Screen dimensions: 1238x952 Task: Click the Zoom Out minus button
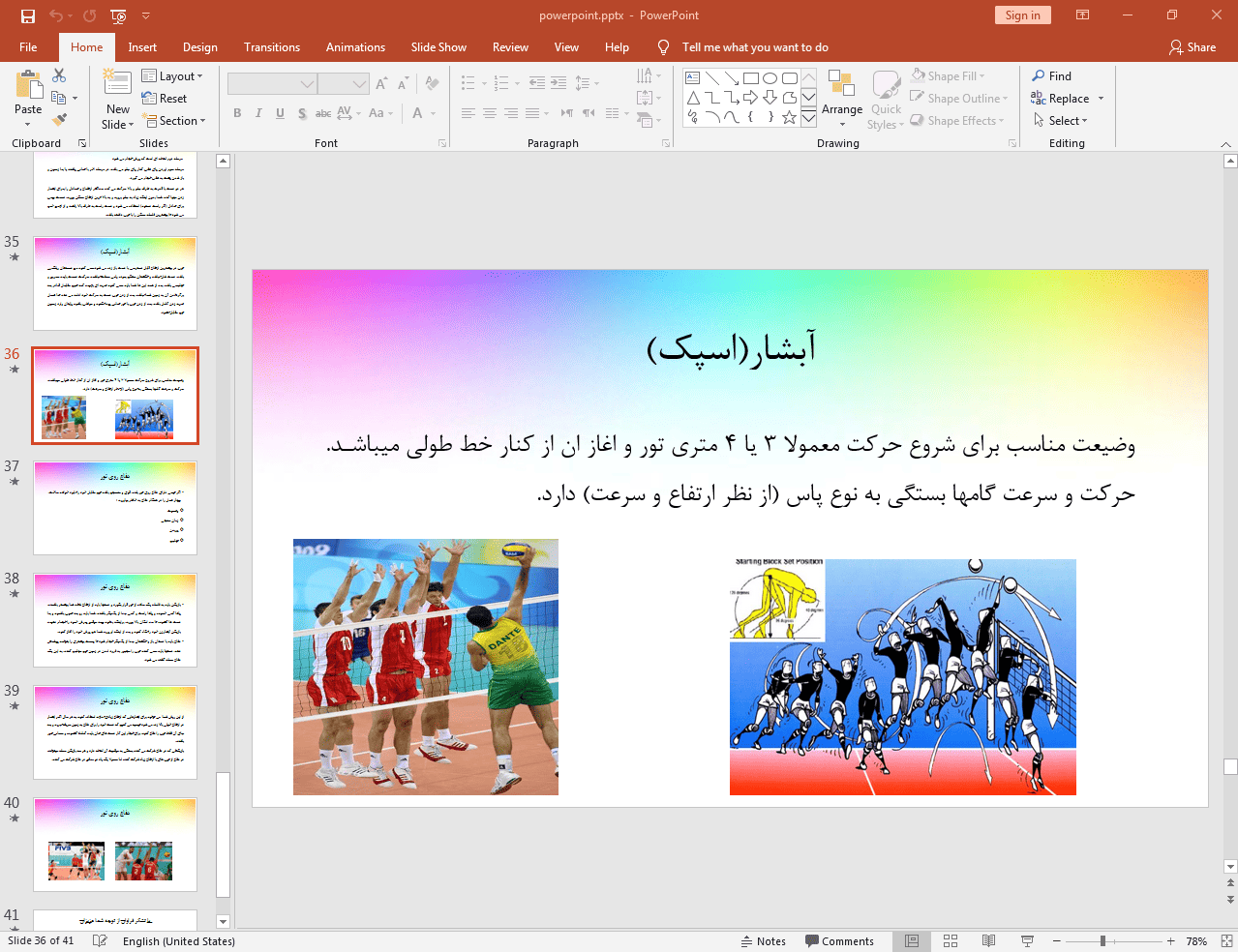click(1057, 940)
